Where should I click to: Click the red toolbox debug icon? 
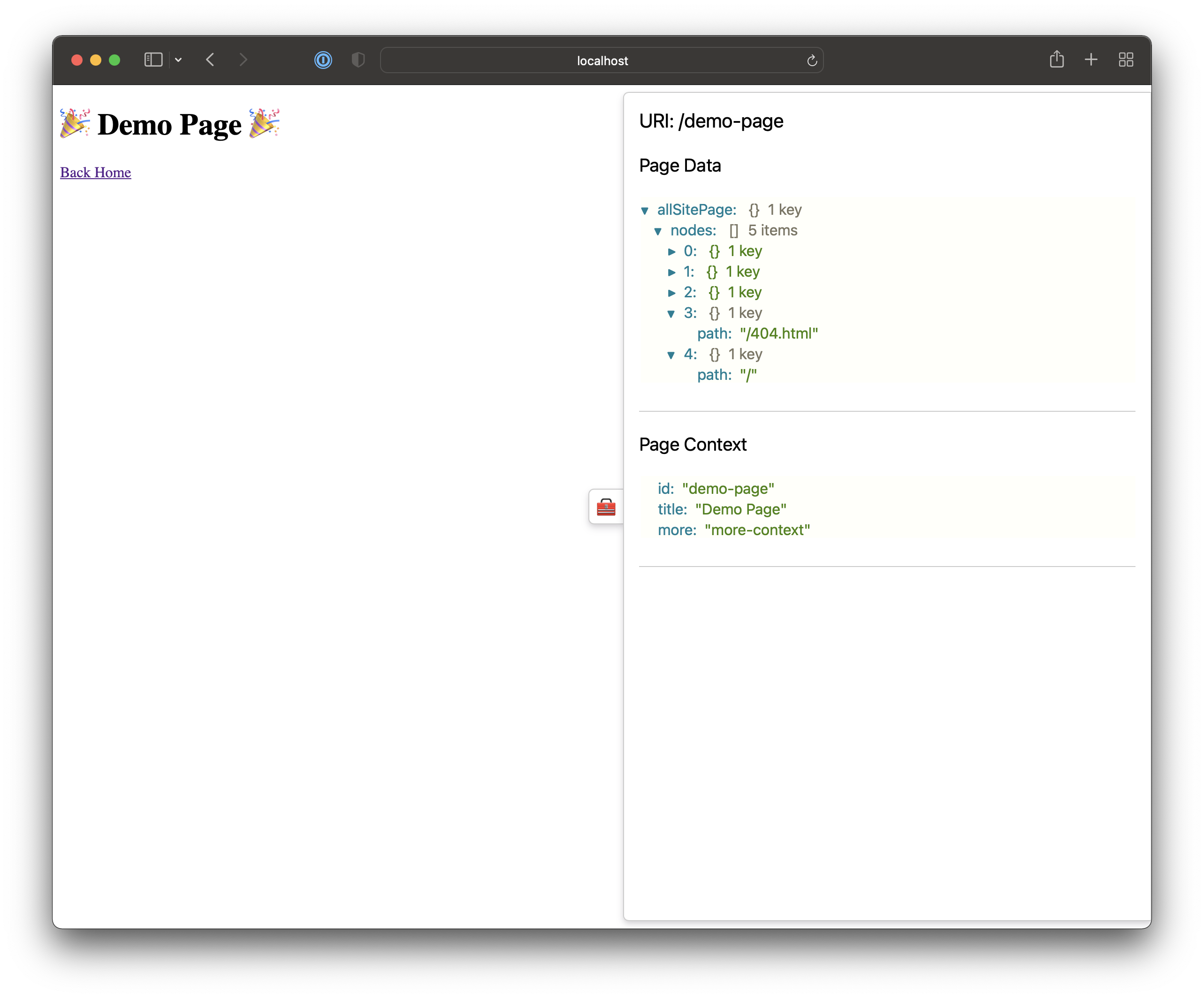605,507
